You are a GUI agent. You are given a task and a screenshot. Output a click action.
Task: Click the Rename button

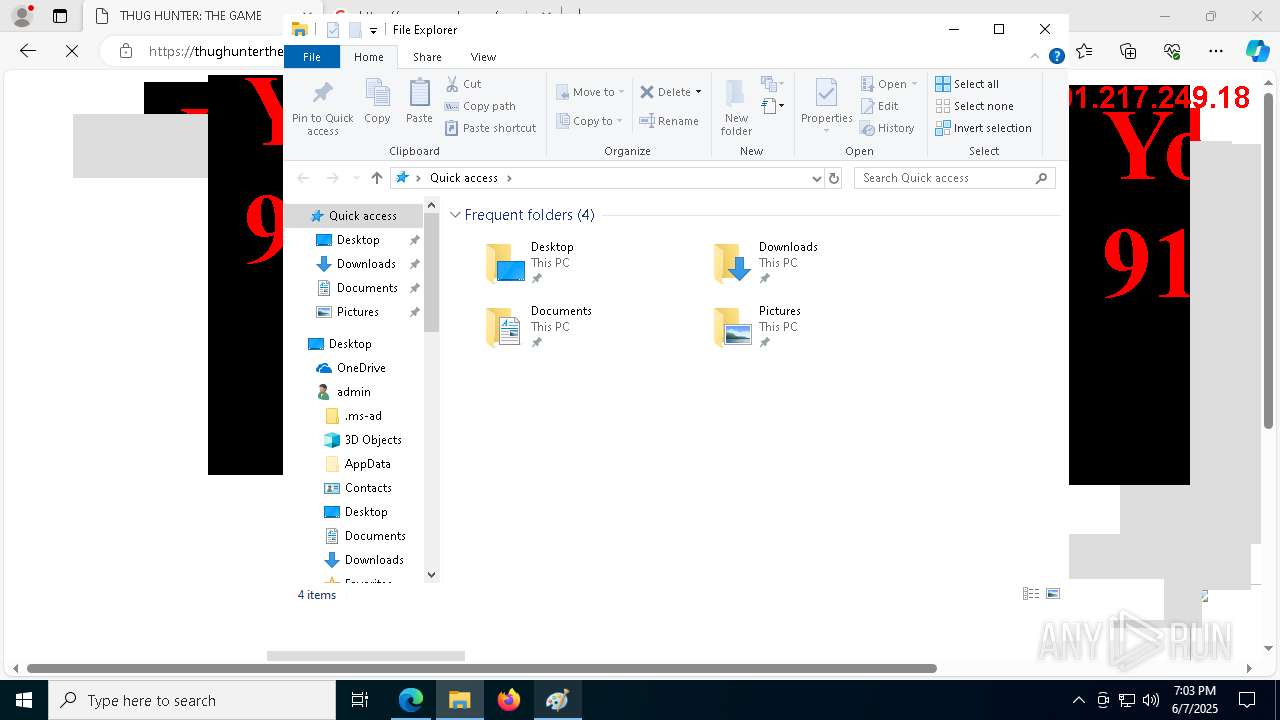click(669, 121)
